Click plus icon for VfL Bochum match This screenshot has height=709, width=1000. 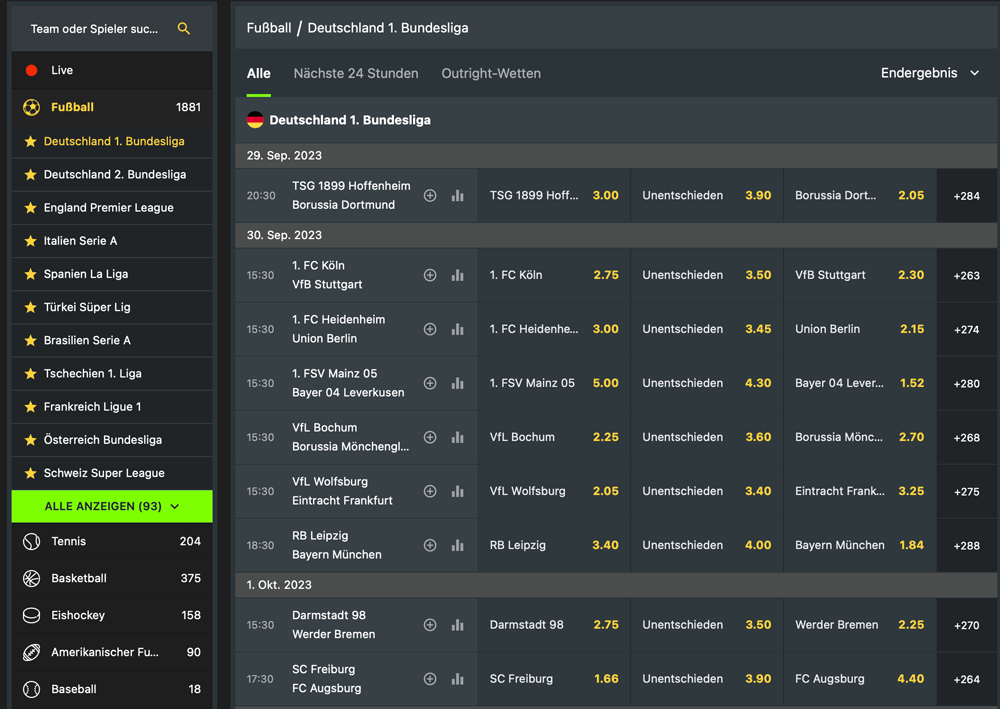pos(430,437)
